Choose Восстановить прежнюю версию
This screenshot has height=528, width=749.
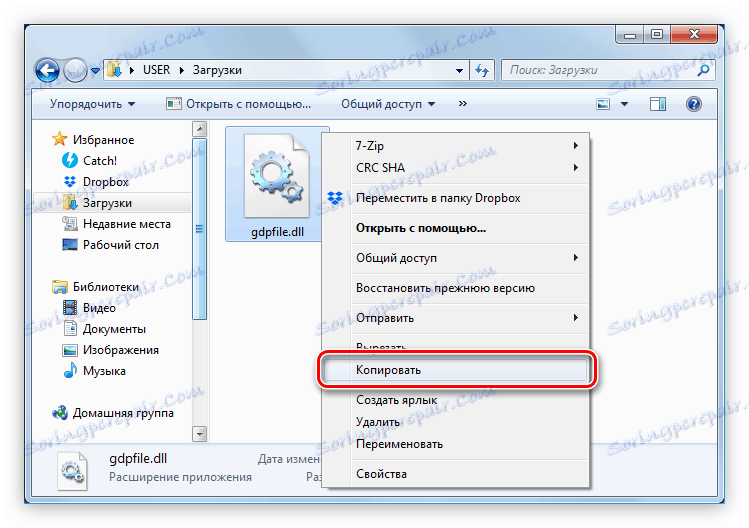455,288
